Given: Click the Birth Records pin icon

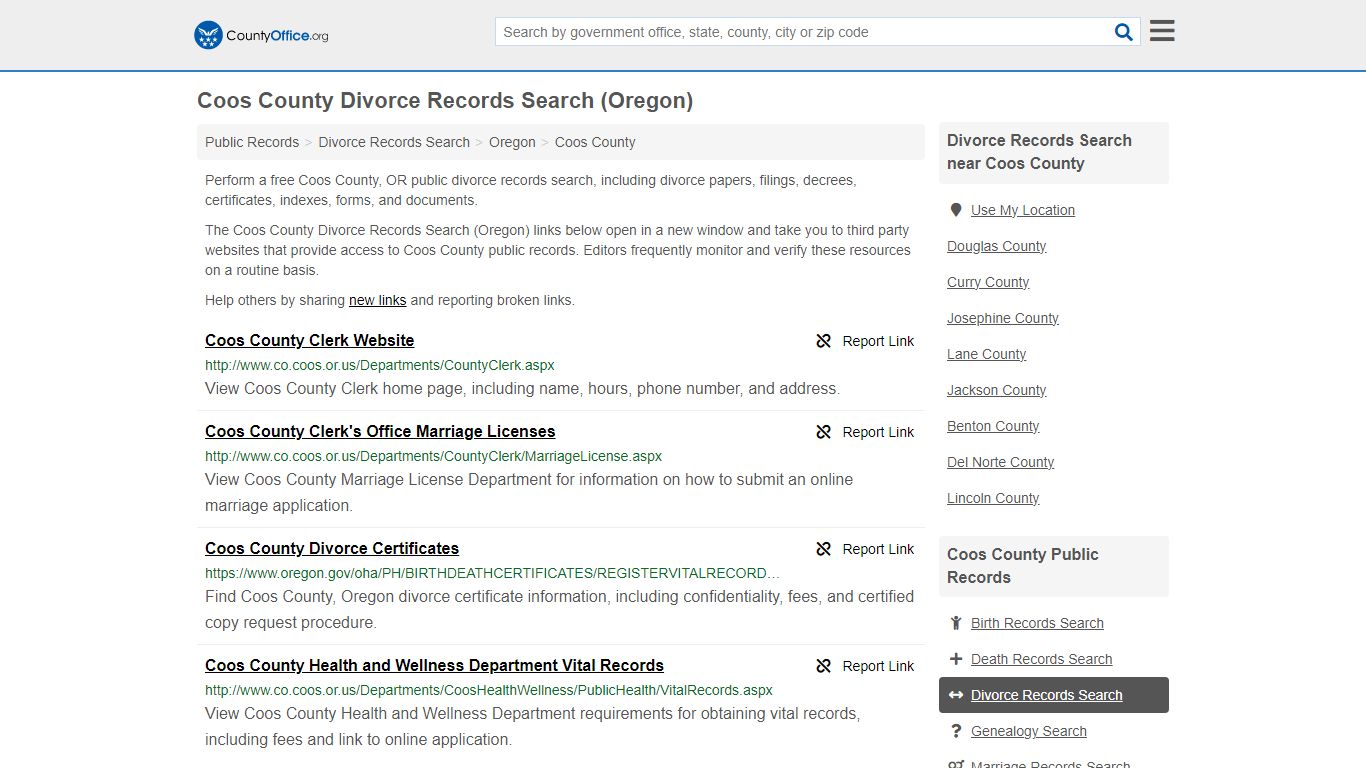Looking at the screenshot, I should click(956, 623).
